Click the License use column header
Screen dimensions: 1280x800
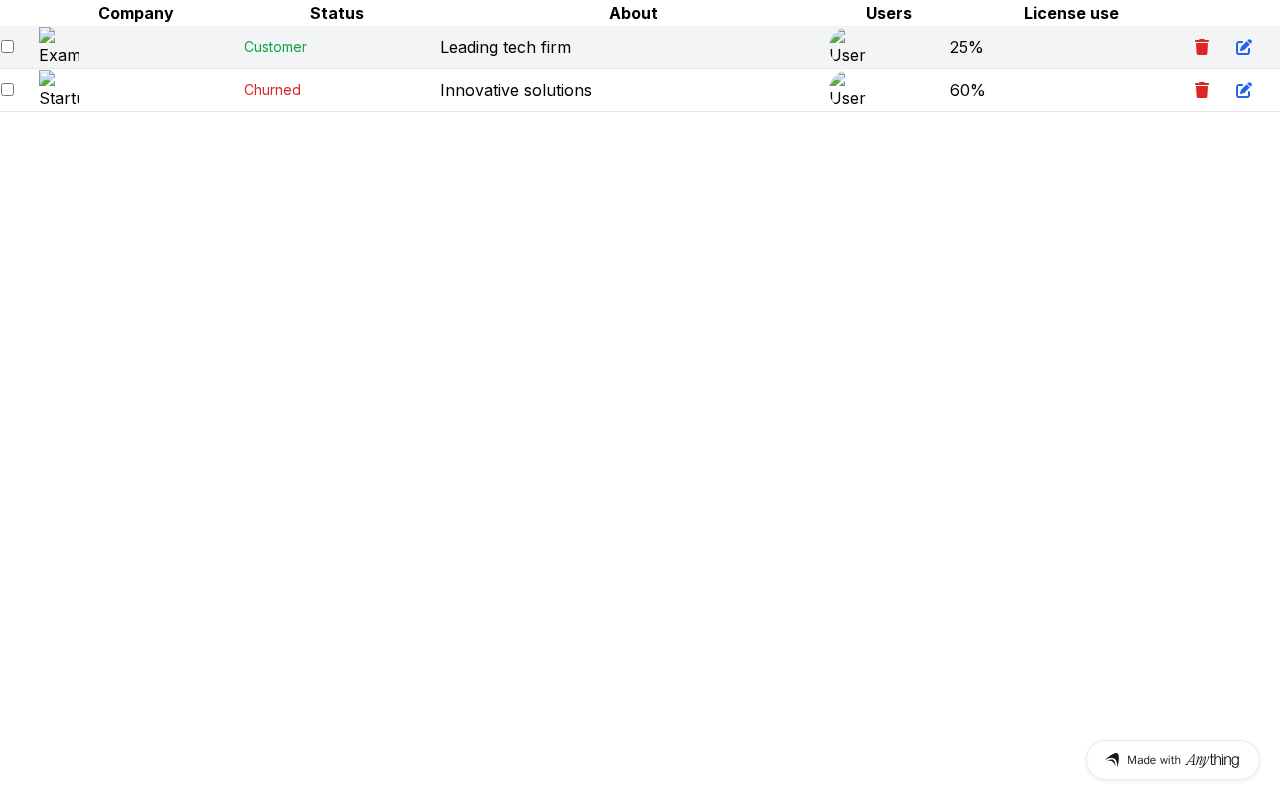pos(1071,13)
